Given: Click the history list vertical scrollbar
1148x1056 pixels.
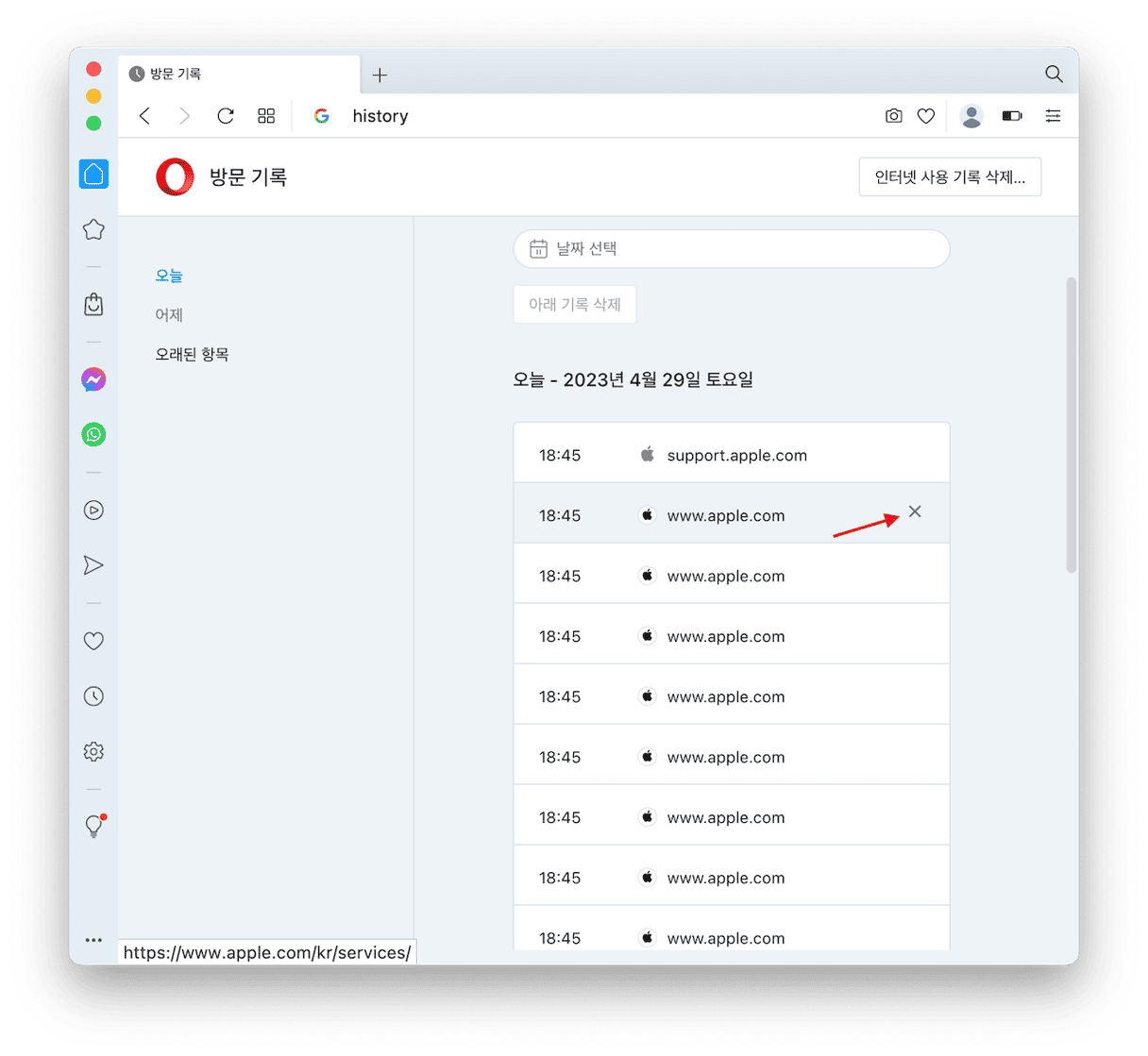Looking at the screenshot, I should pyautogui.click(x=1071, y=425).
